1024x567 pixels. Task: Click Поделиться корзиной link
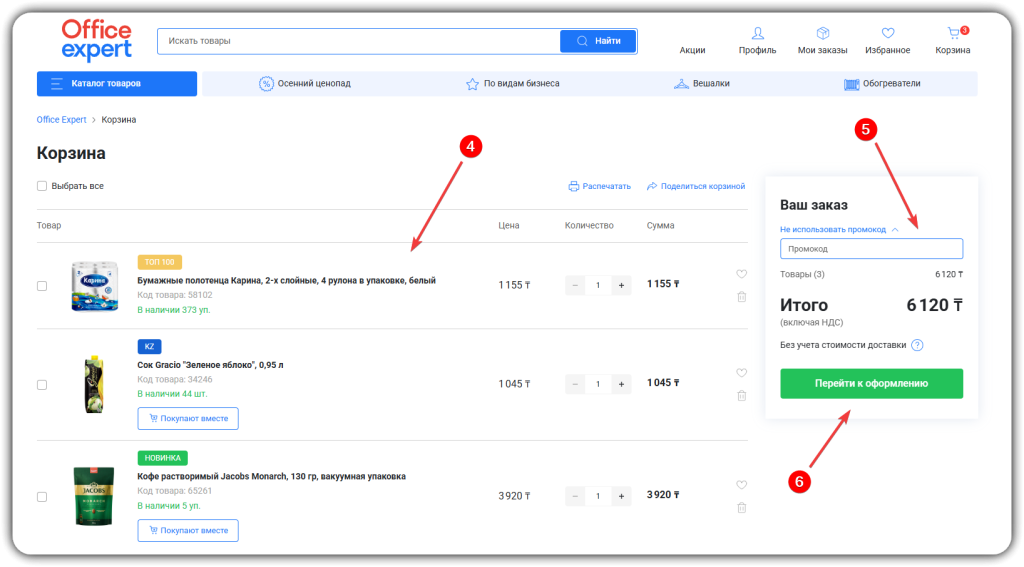click(x=696, y=186)
